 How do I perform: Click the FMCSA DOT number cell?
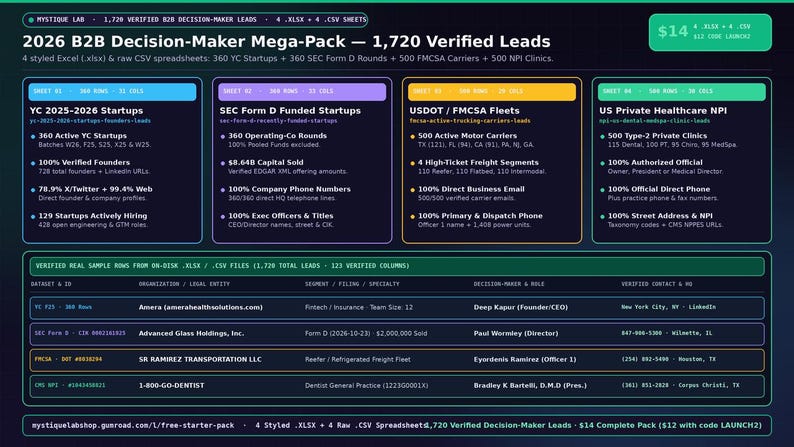point(68,359)
